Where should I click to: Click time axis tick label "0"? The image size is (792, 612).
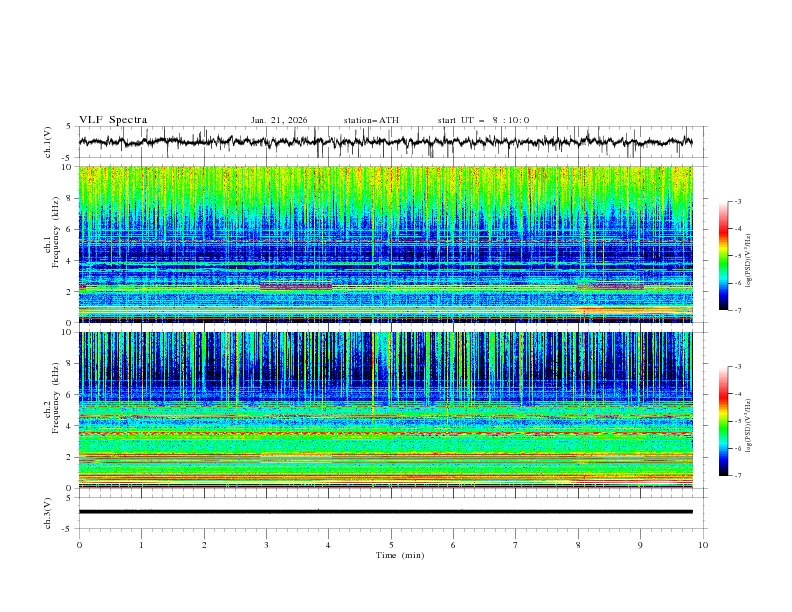(79, 545)
